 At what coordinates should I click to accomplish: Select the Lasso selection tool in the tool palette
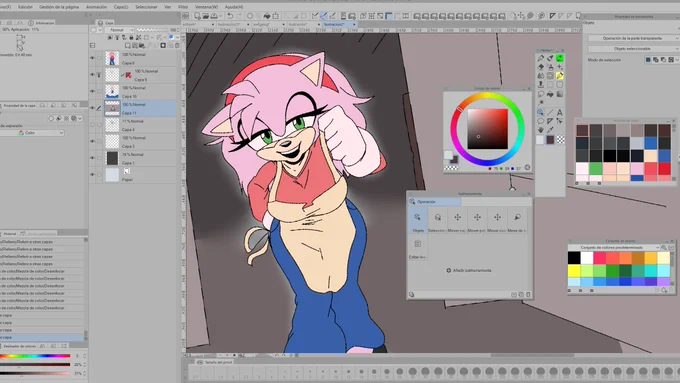coord(541,94)
